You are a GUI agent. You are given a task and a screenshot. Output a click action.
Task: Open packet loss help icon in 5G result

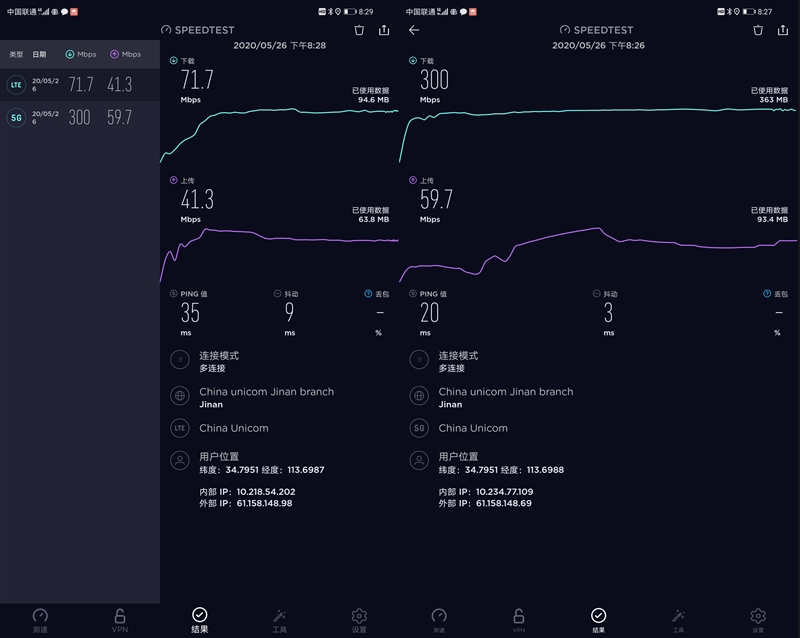click(x=768, y=294)
